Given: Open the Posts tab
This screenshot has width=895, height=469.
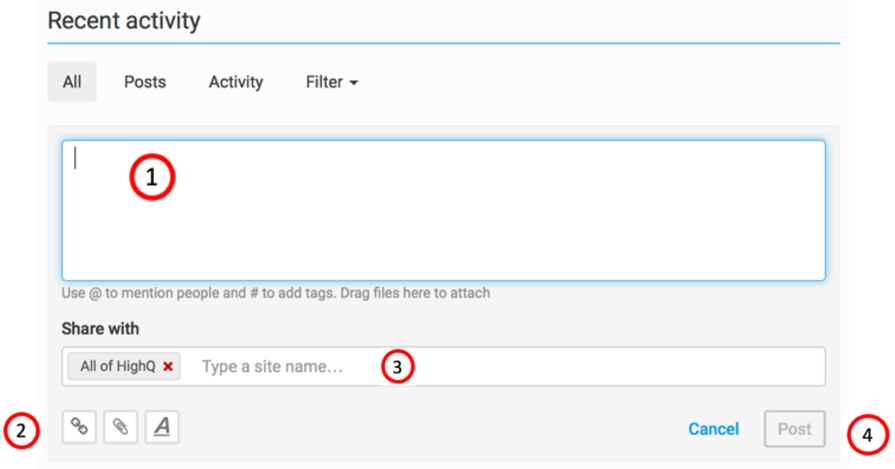Looking at the screenshot, I should click(x=145, y=82).
